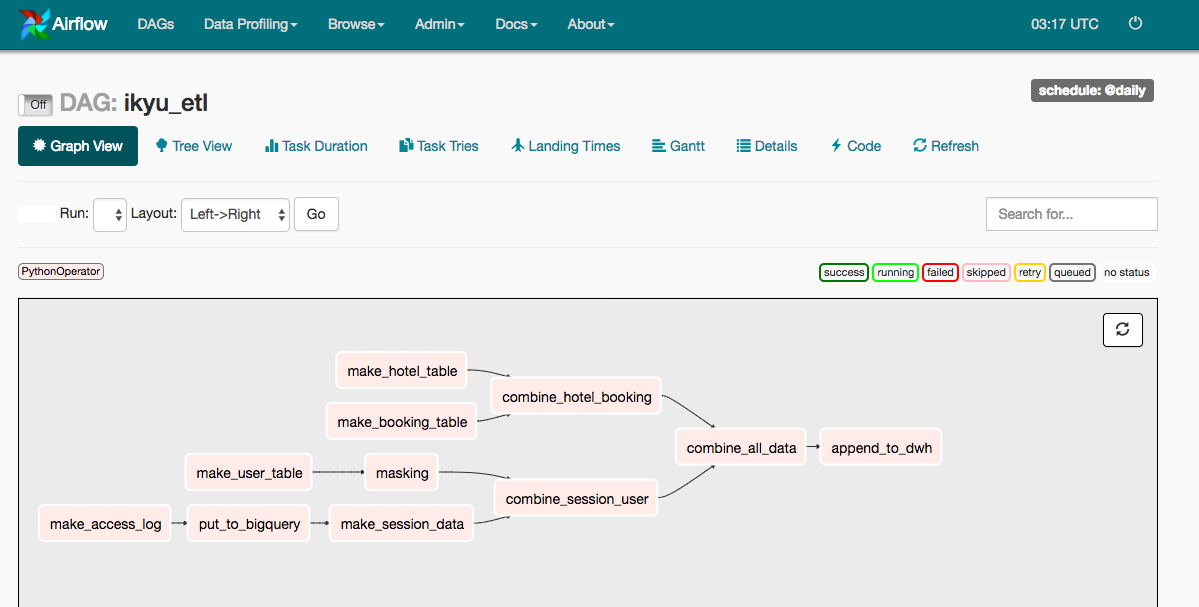
Task: Click the queued status legend
Action: (1073, 272)
